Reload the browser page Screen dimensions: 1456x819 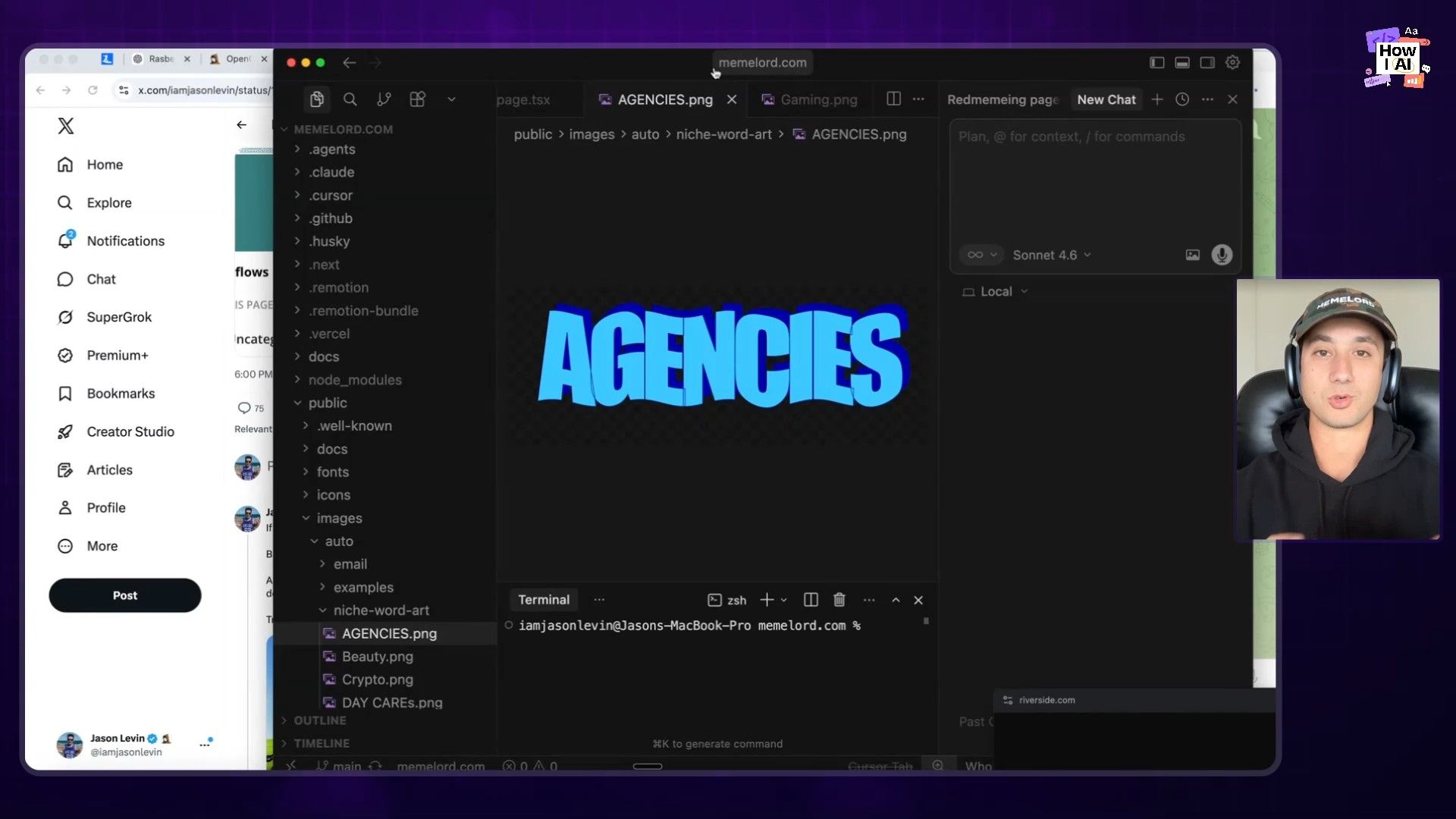(x=93, y=90)
